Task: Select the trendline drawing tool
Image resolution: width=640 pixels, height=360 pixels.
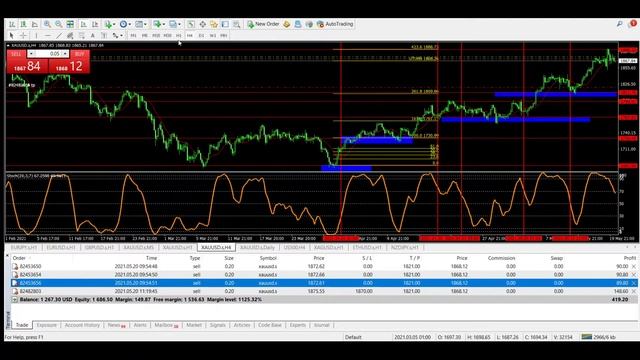Action: (x=59, y=36)
